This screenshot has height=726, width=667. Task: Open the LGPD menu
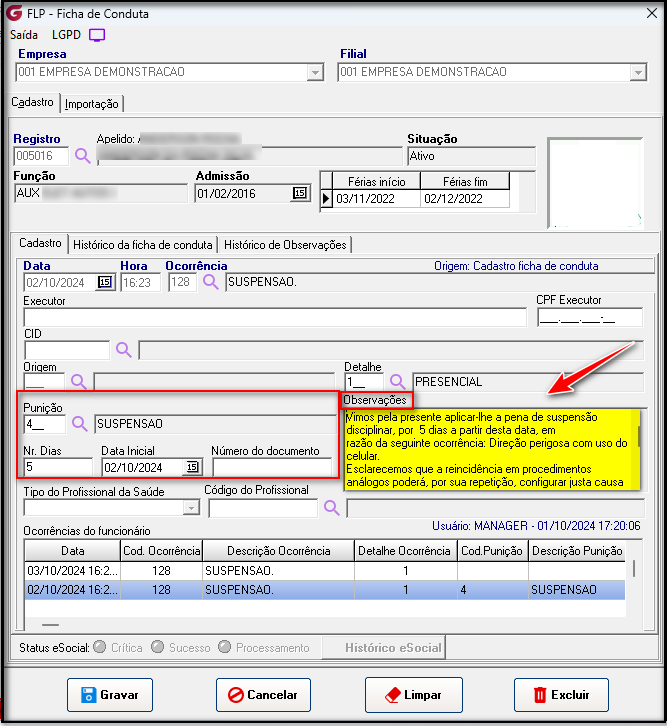pos(66,35)
